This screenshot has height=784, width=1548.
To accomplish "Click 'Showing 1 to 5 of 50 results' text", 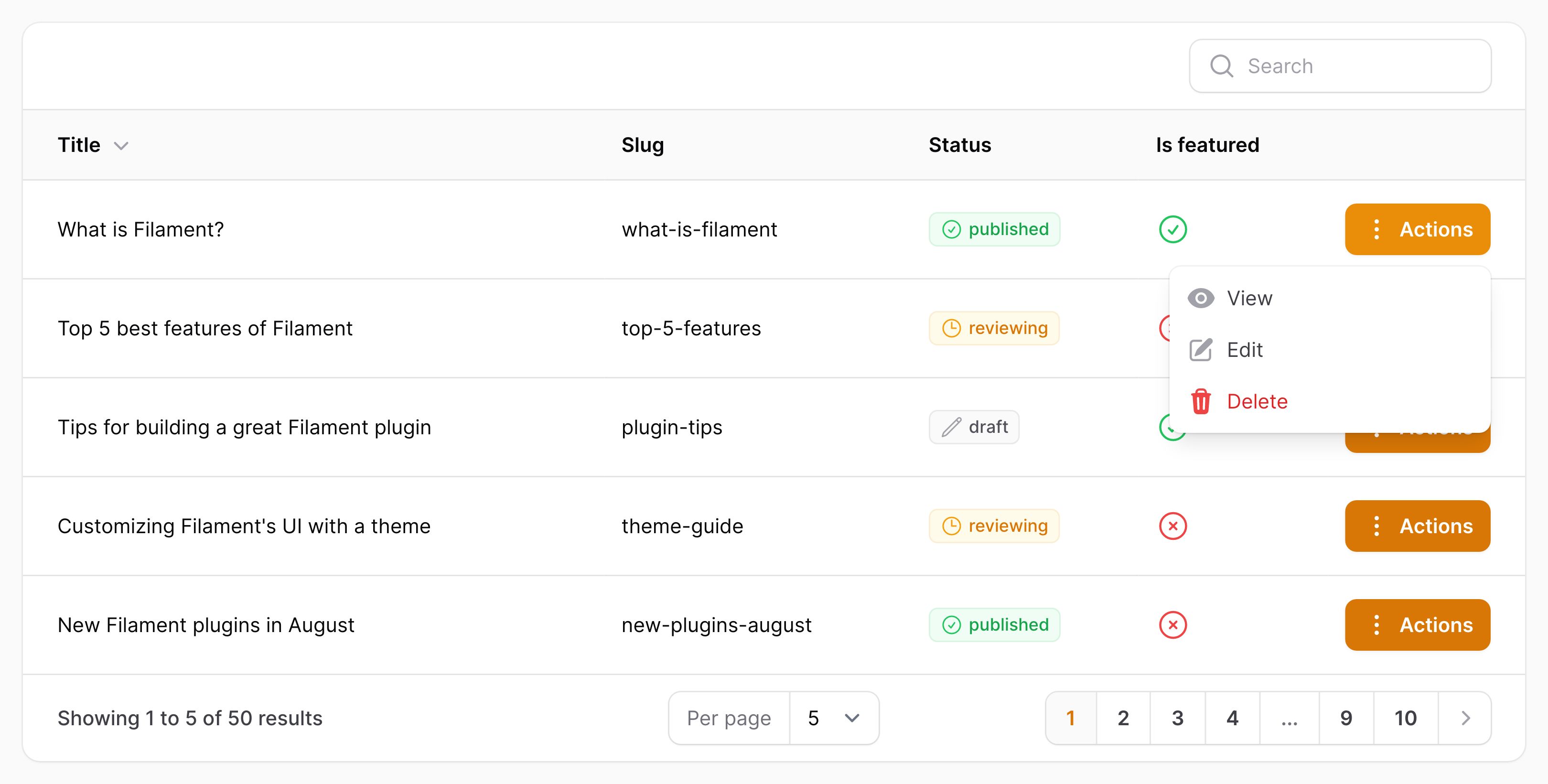I will coord(190,719).
